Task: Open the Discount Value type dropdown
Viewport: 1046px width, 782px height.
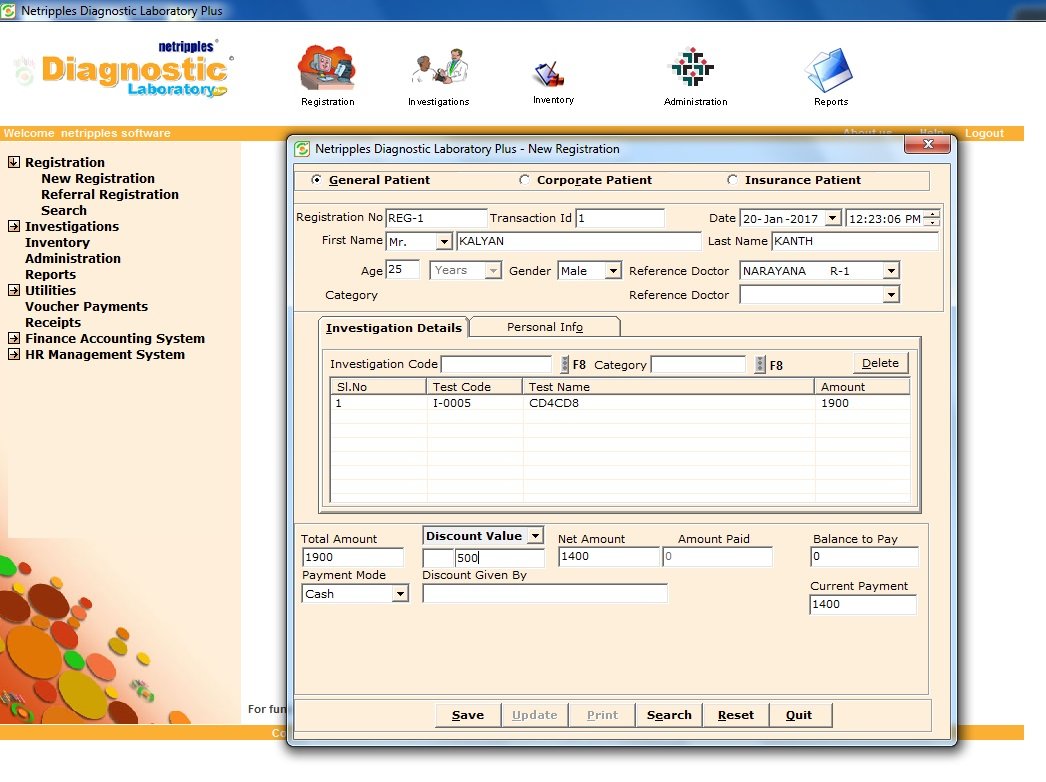Action: 534,536
